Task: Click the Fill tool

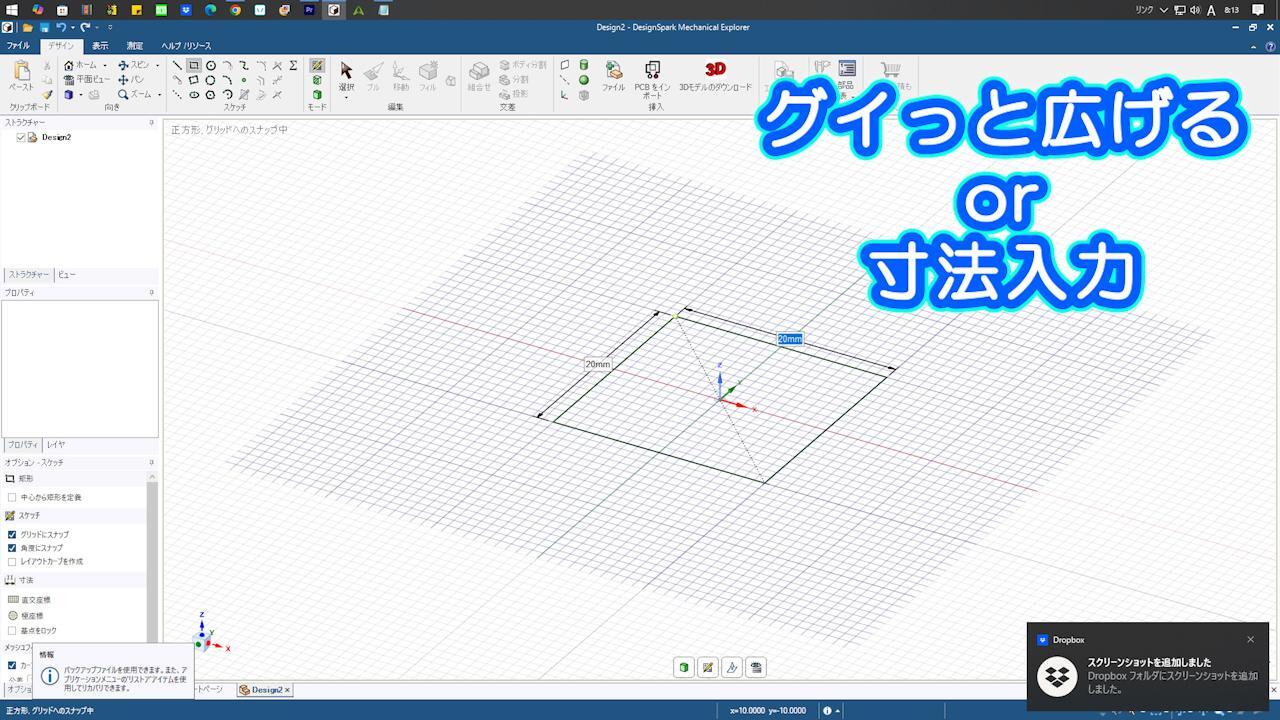Action: coord(428,77)
